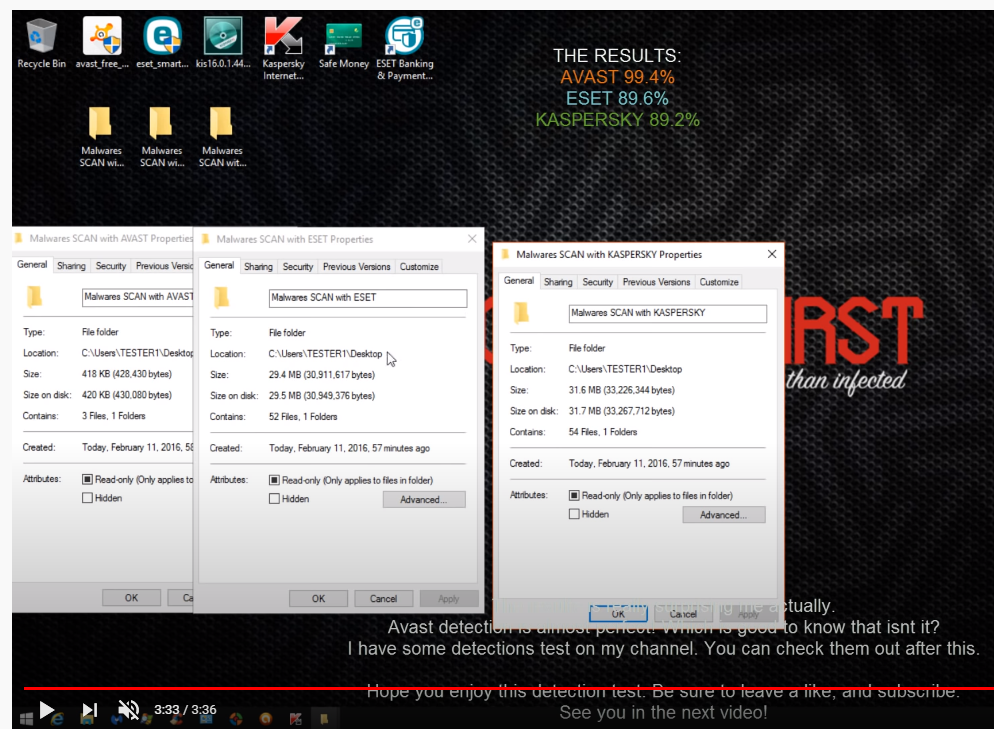The height and width of the screenshot is (729, 994).
Task: Click OK in the ESET Properties window
Action: point(318,598)
